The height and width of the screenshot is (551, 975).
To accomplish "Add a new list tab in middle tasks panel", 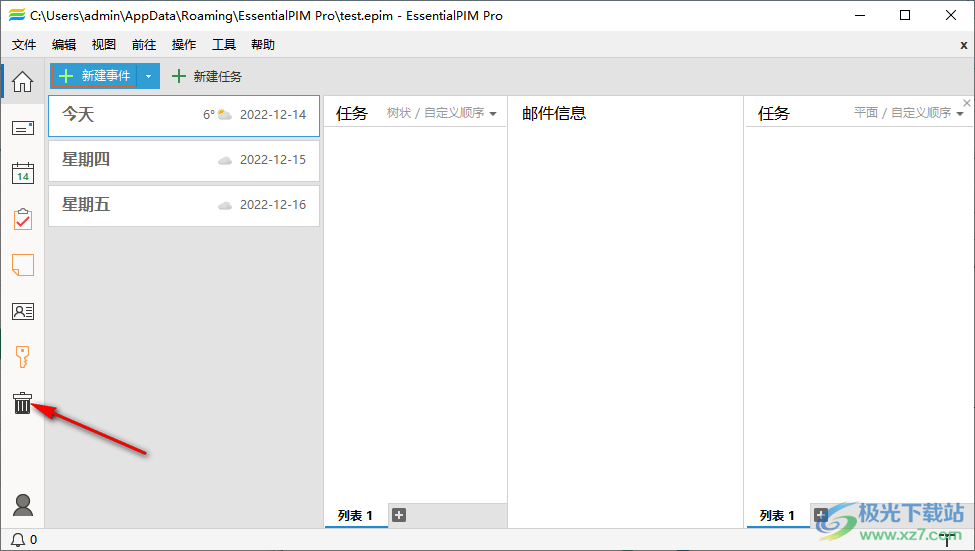I will pos(399,515).
